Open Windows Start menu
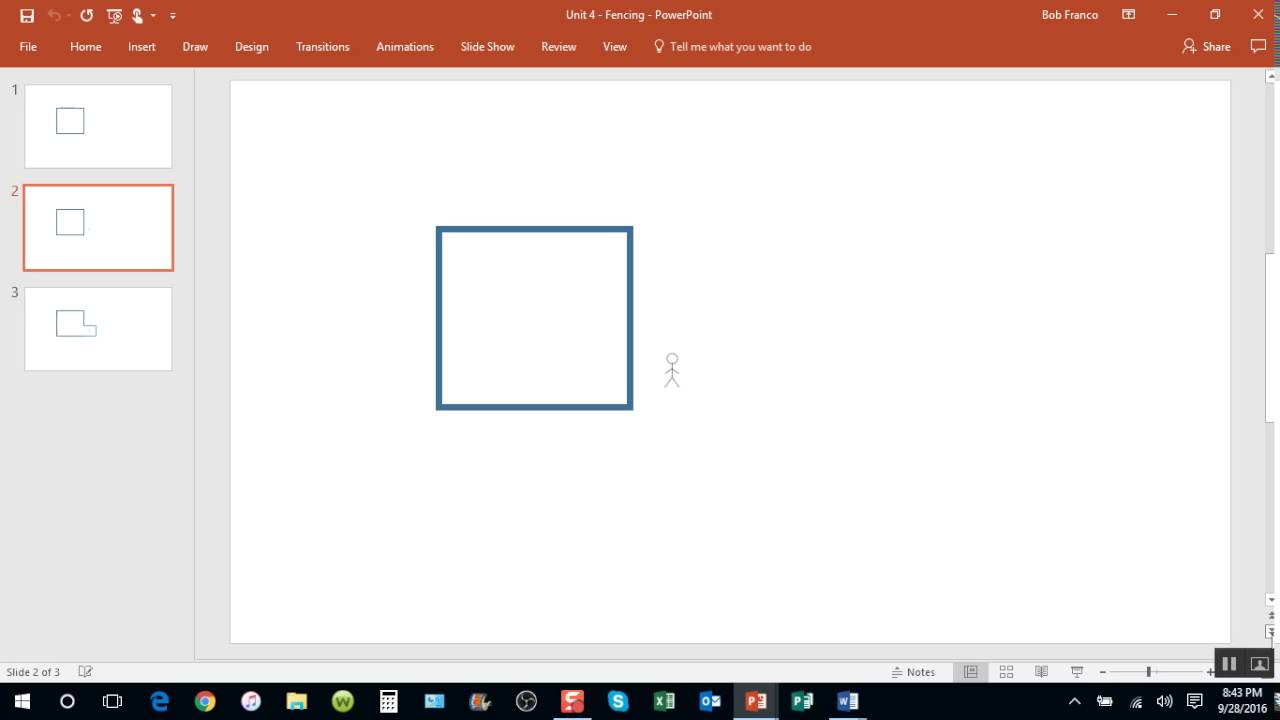1280x720 pixels. (22, 701)
